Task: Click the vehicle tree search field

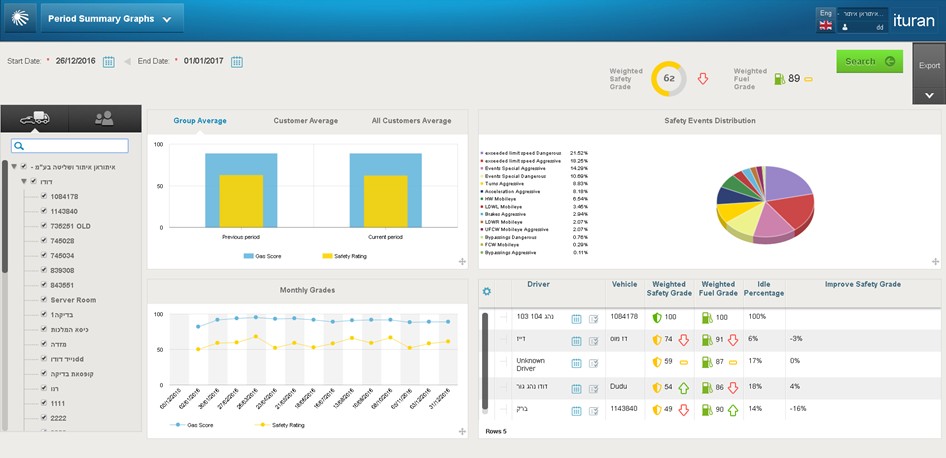Action: (70, 146)
